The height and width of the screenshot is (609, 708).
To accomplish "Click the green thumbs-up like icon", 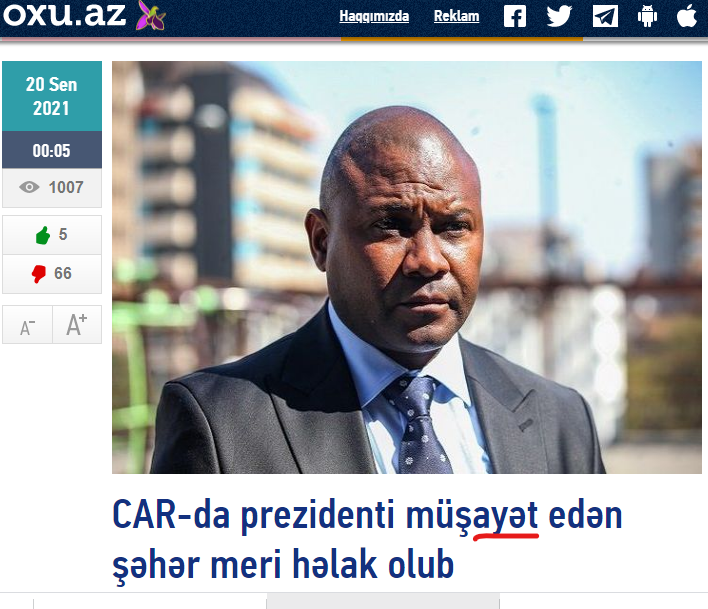I will point(43,235).
